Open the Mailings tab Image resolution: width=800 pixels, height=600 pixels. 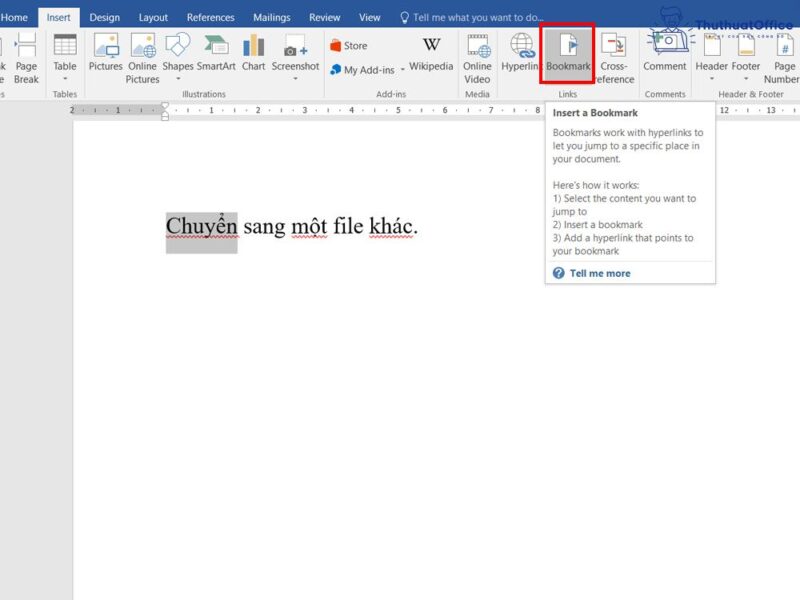(271, 17)
